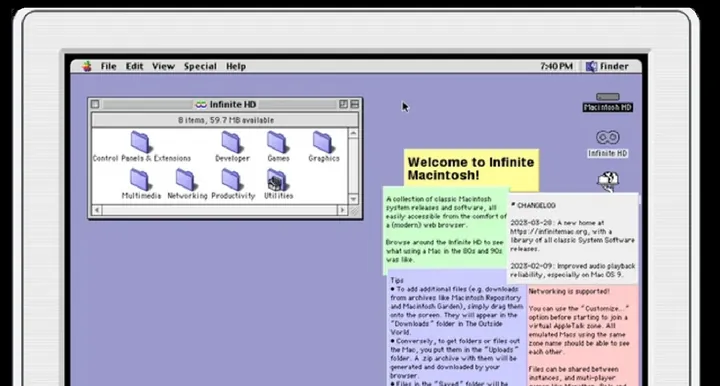
Task: Collapse the Infinite HD window with windowshade box
Action: click(x=354, y=104)
